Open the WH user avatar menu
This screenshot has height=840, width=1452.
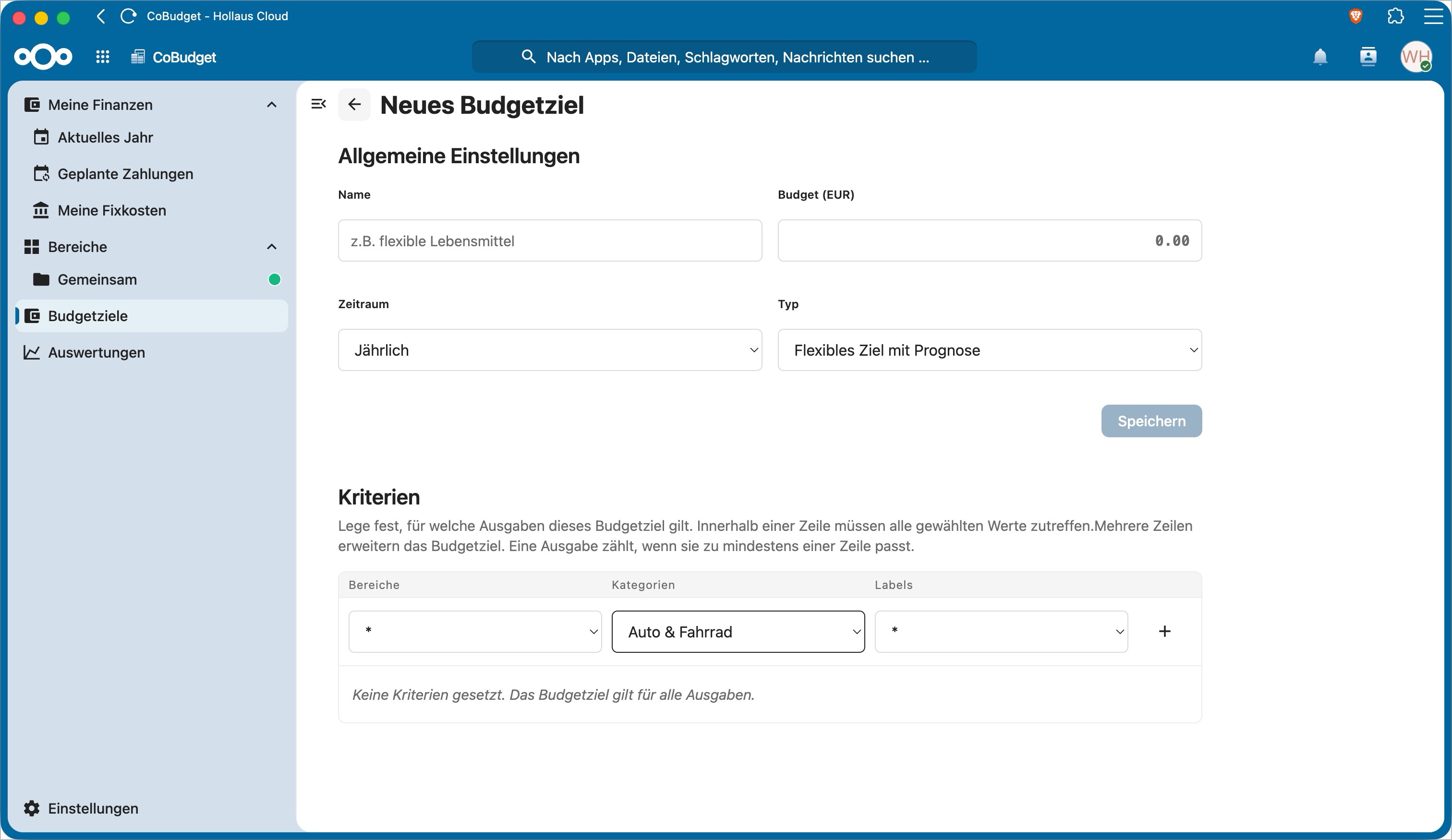(x=1416, y=57)
